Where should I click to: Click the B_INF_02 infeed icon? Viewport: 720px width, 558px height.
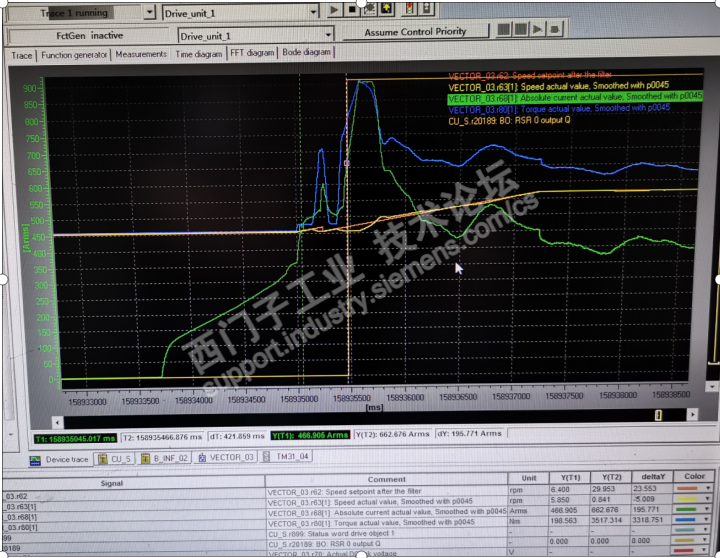146,458
